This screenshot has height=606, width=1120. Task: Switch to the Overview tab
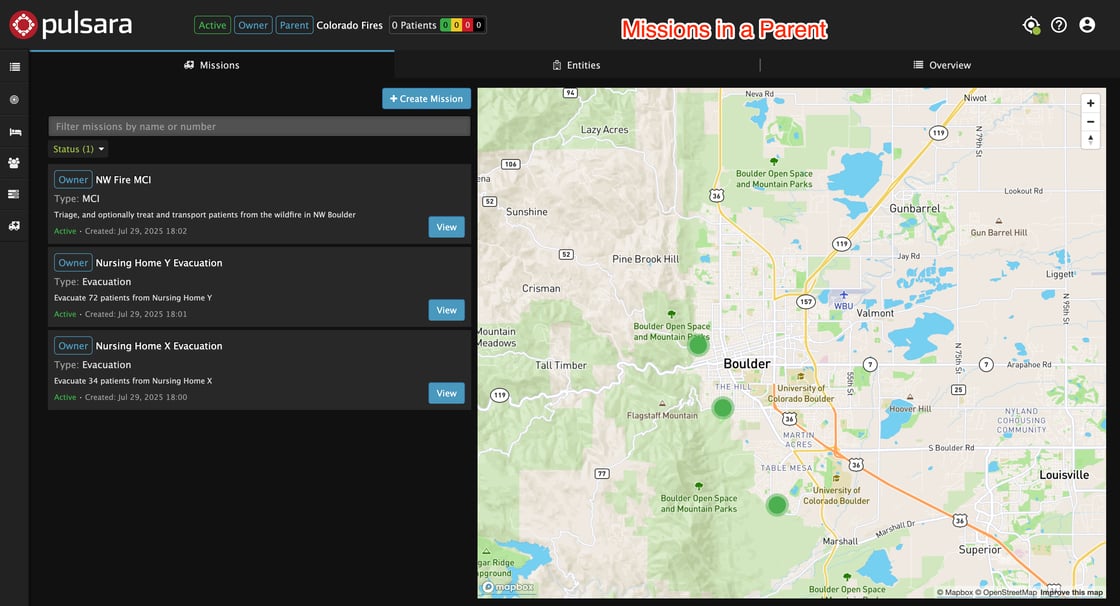[941, 65]
